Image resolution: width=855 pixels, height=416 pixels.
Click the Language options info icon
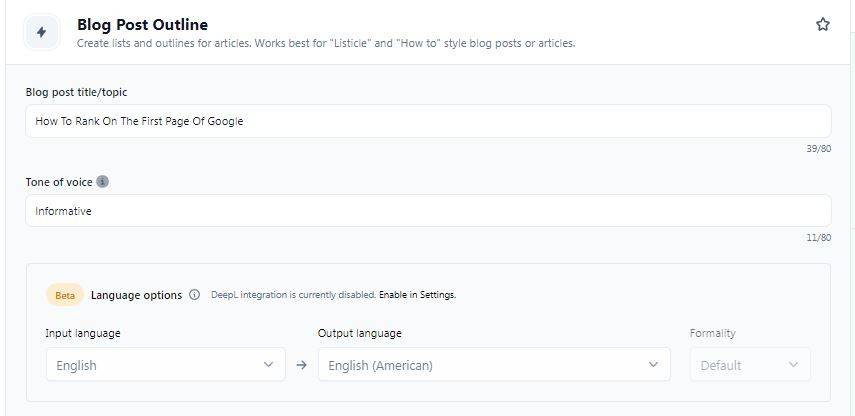(x=194, y=295)
